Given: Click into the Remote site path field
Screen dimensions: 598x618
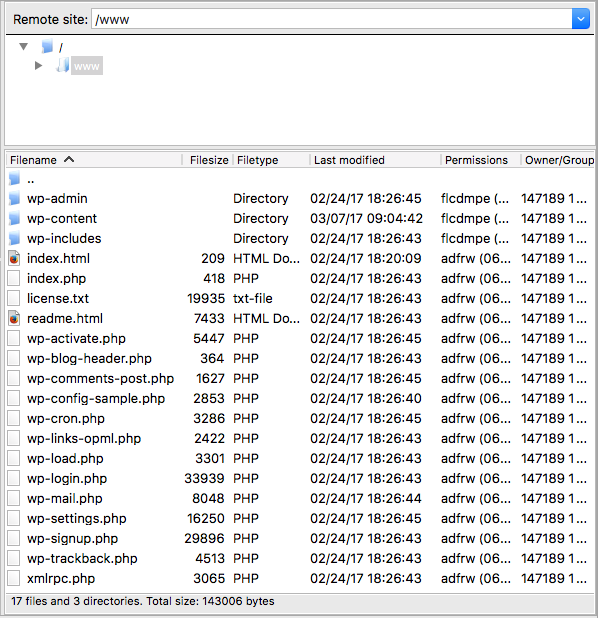Looking at the screenshot, I should click(332, 19).
